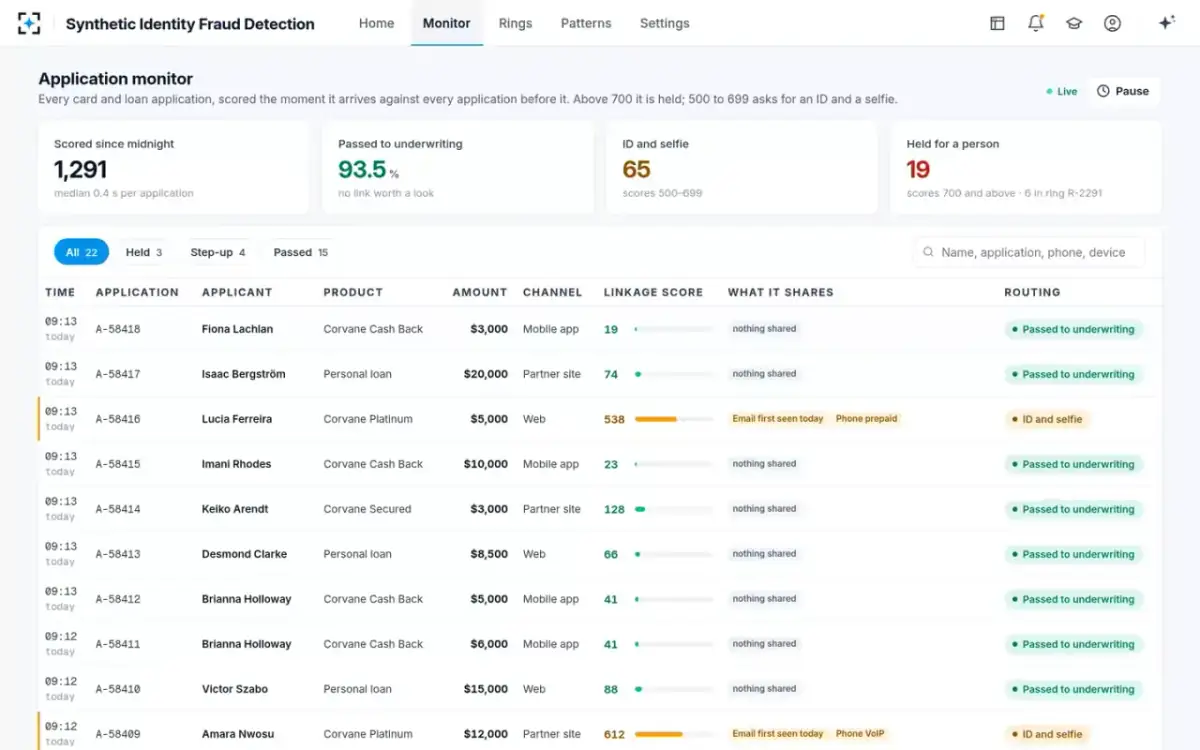1200x750 pixels.
Task: Click the $8,500 amount cell
Action: coord(489,554)
